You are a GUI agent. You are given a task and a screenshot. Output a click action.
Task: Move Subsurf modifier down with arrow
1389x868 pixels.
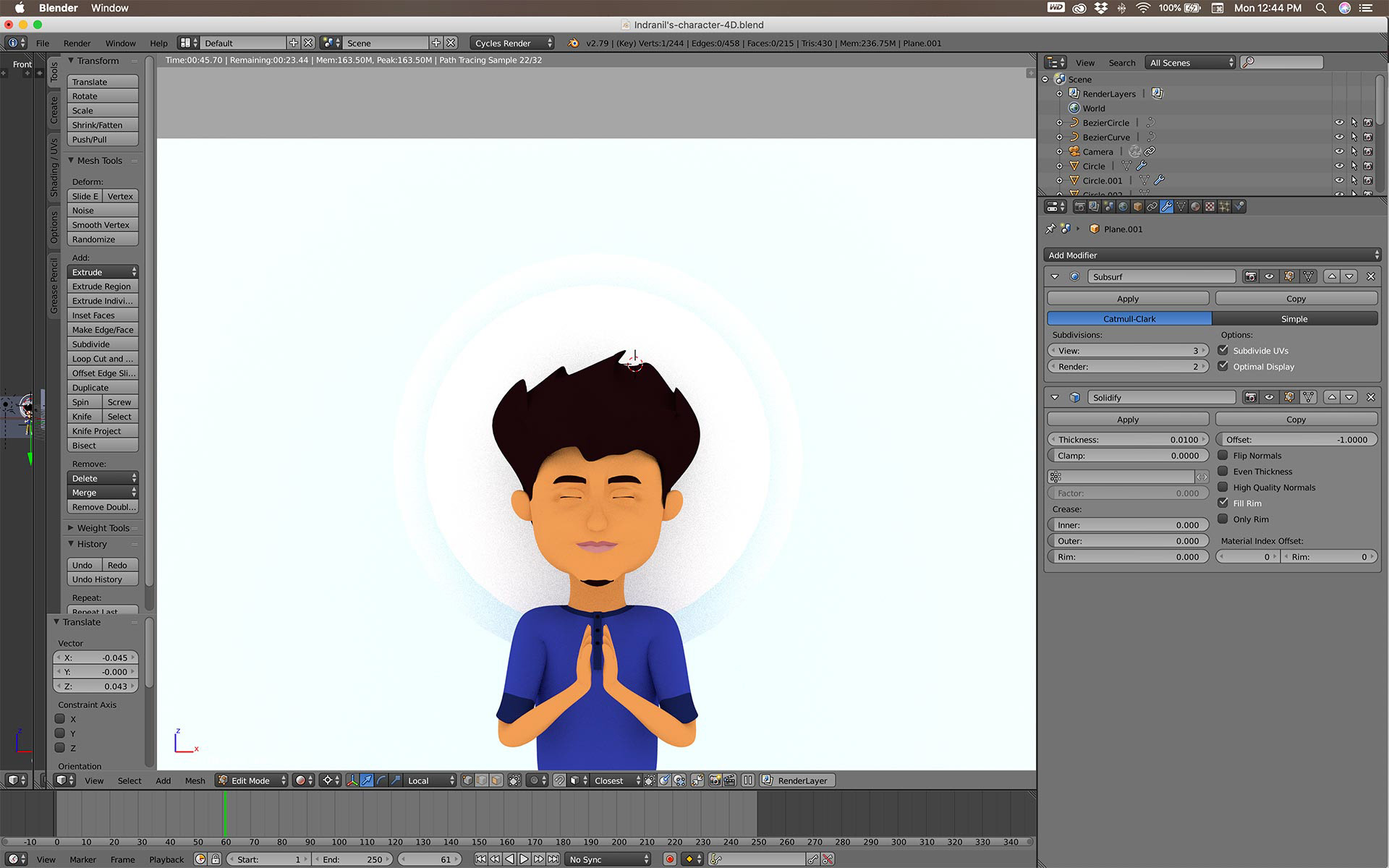[1349, 276]
